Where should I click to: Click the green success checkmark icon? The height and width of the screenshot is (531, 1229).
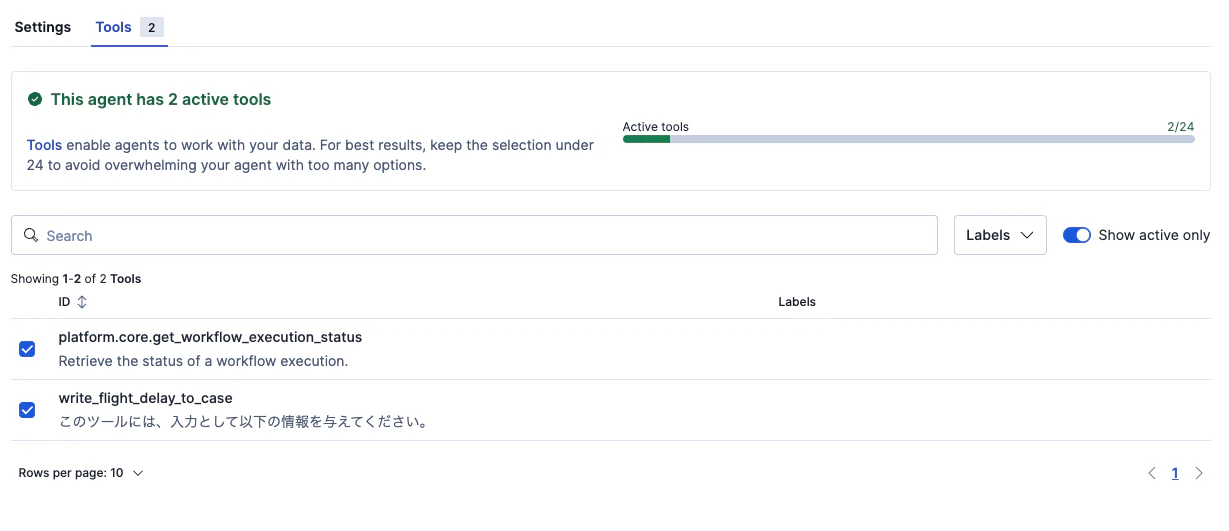35,99
